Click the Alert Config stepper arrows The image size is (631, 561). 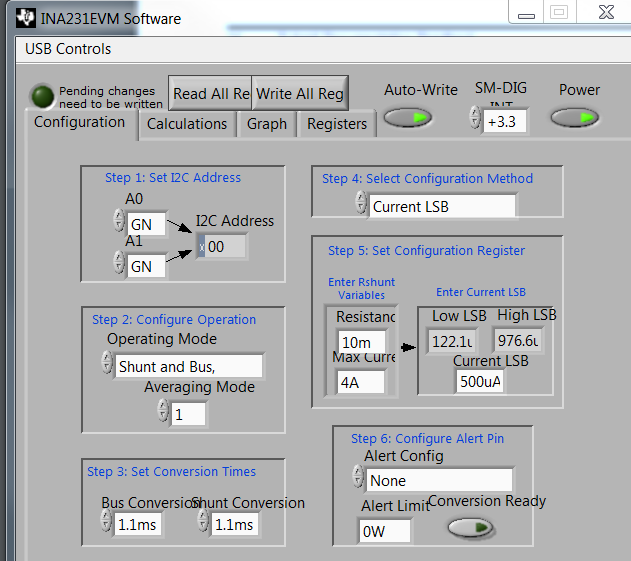coord(358,476)
